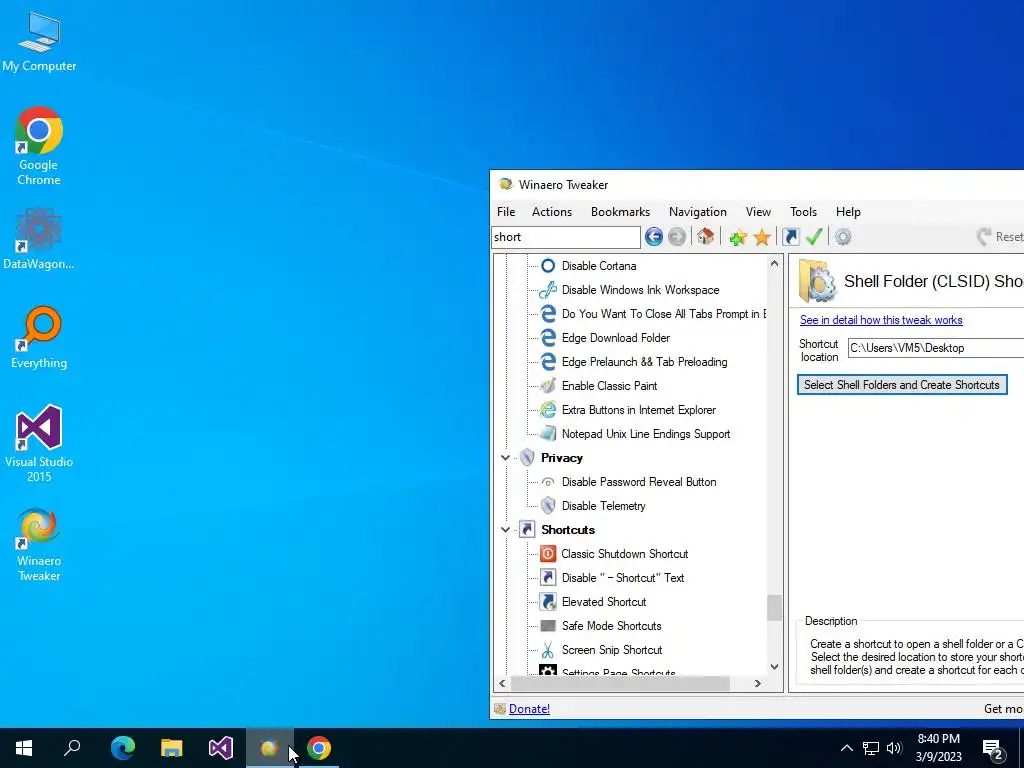Click the search box containing 'short'

click(566, 237)
